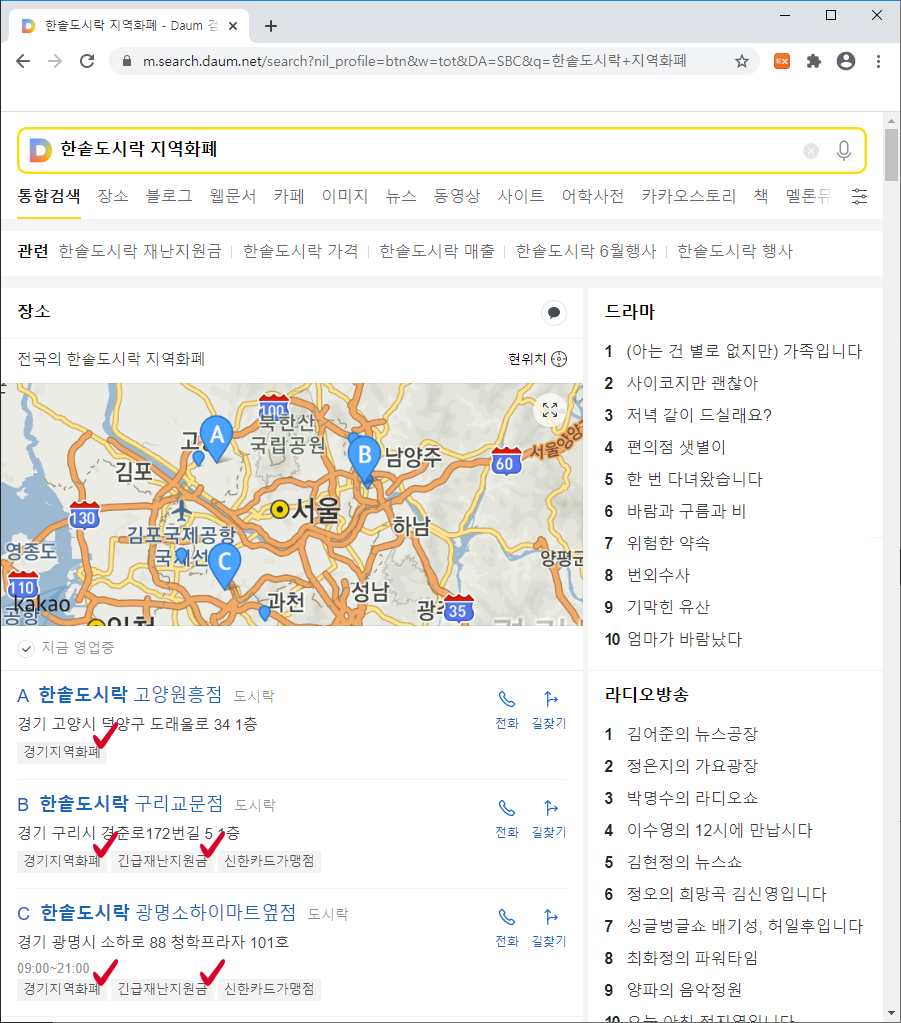The image size is (901, 1023).
Task: Open related search 한솥도시락 가격
Action: click(300, 251)
